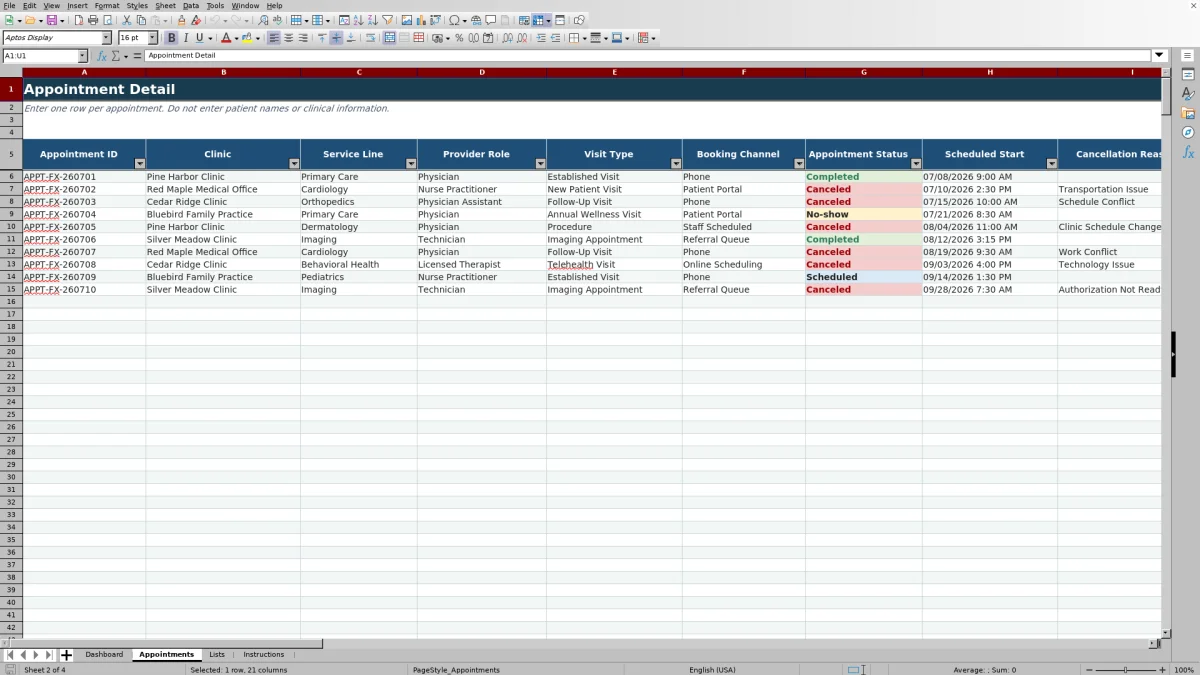Click the Freeze Rows and Columns icon
Image resolution: width=1200 pixels, height=675 pixels.
click(538, 20)
